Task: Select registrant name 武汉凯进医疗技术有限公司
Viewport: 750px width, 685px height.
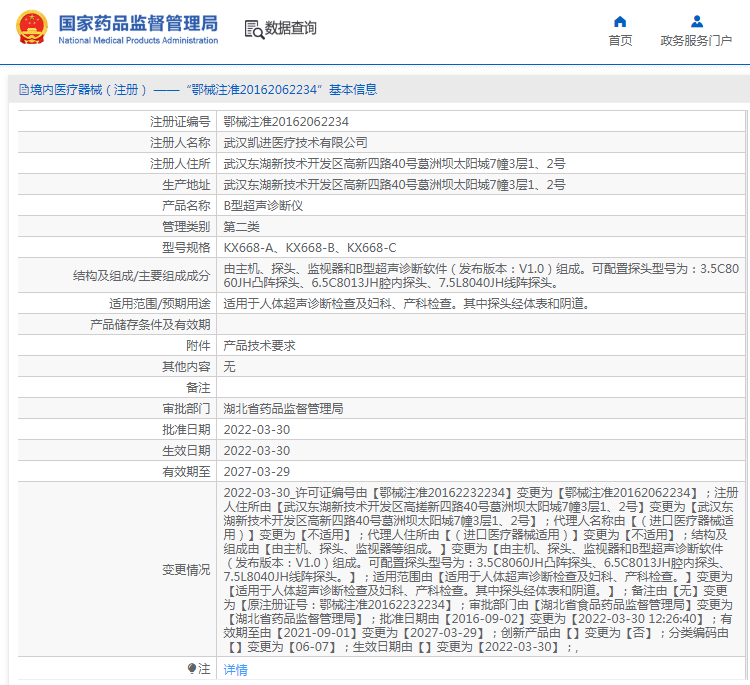Action: (295, 143)
